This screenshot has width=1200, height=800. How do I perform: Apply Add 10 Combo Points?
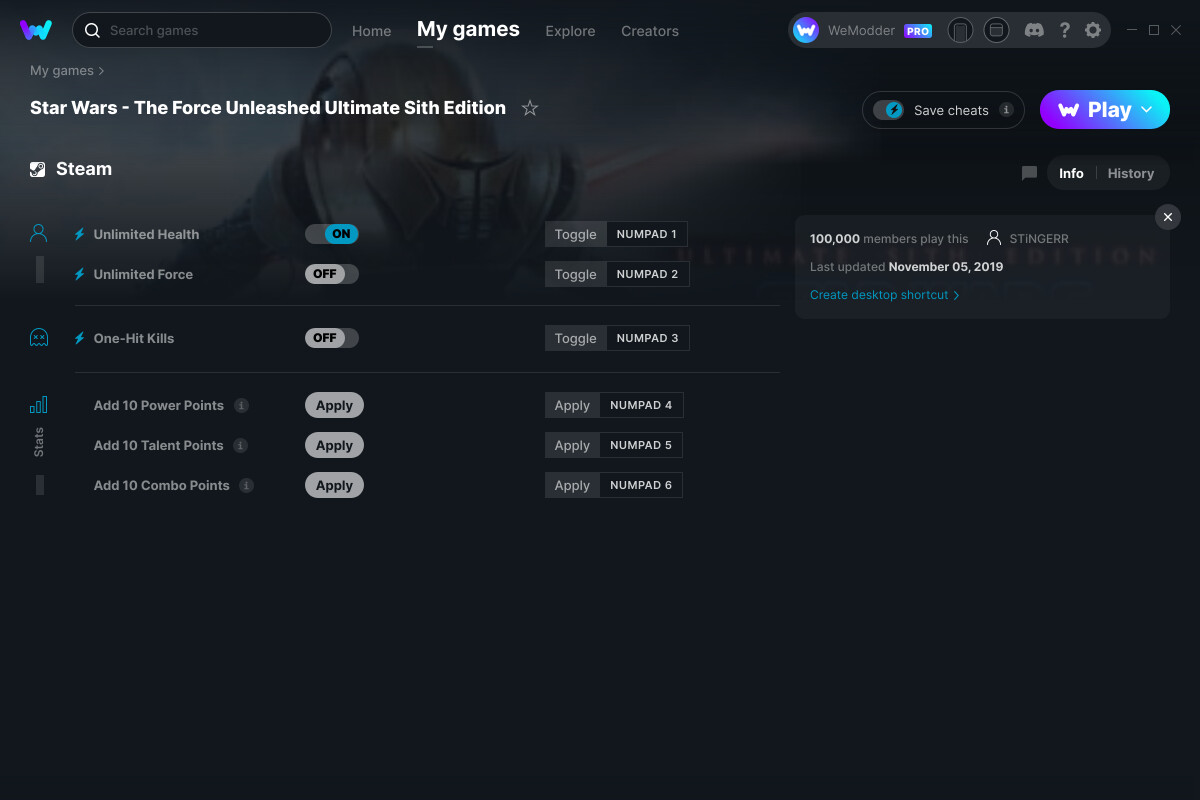click(x=334, y=485)
